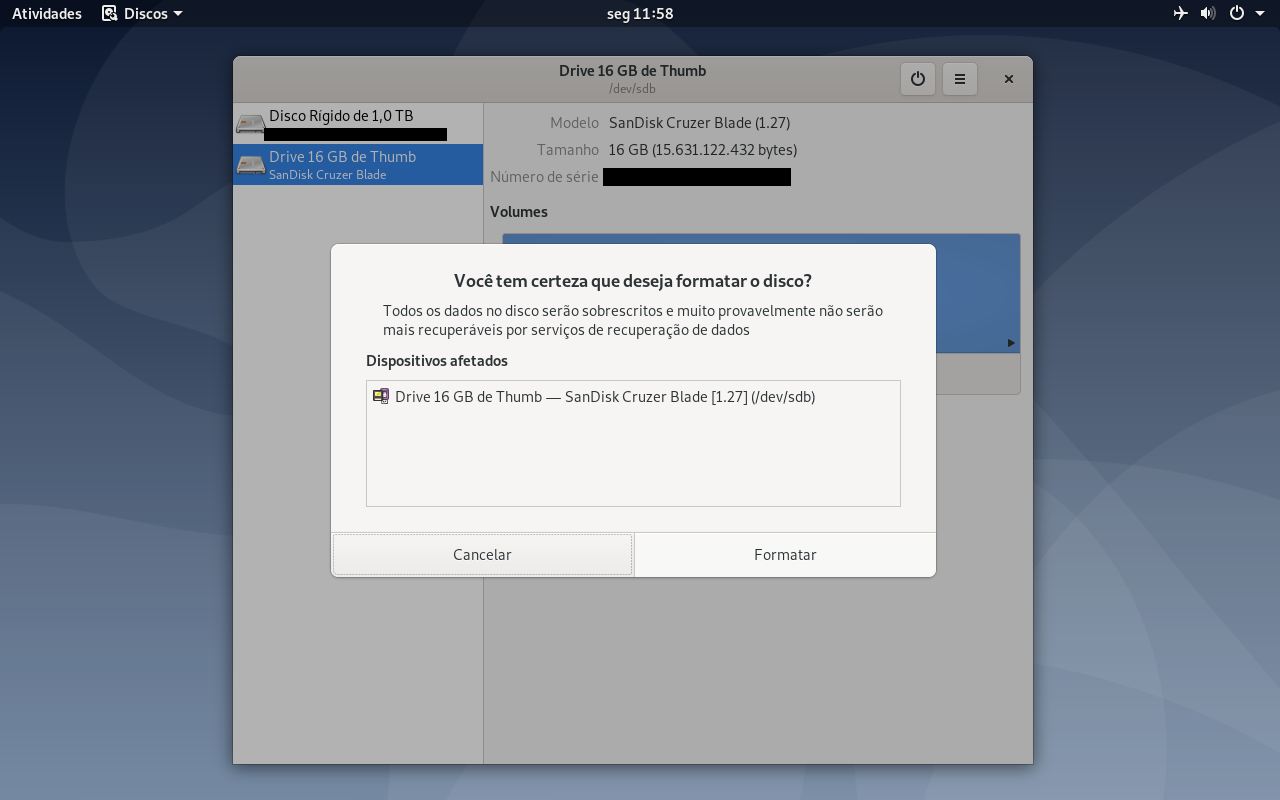This screenshot has height=800, width=1280.
Task: Click the device icon in affected devices list
Action: [x=381, y=396]
